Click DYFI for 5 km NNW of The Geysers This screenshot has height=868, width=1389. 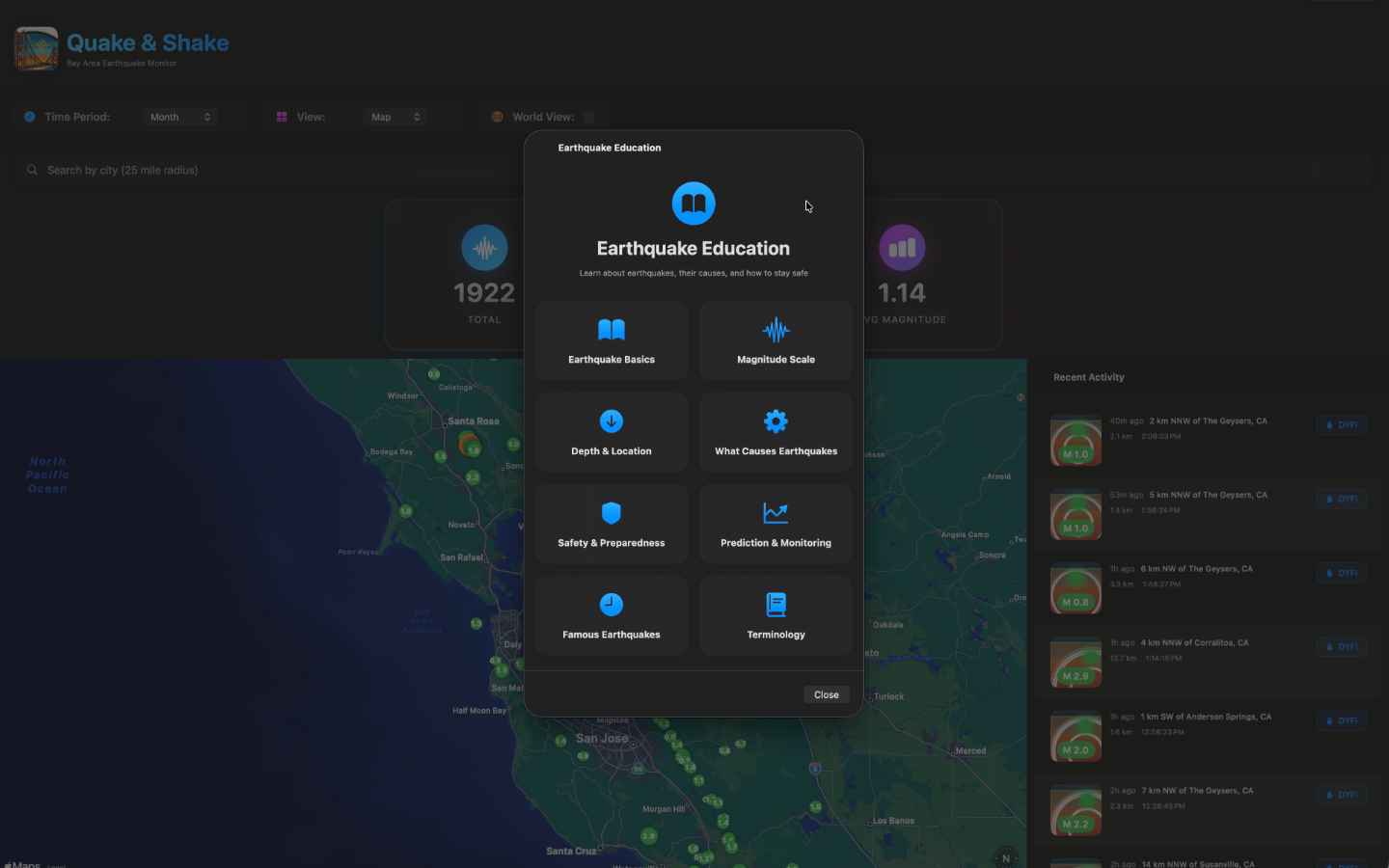tap(1342, 500)
